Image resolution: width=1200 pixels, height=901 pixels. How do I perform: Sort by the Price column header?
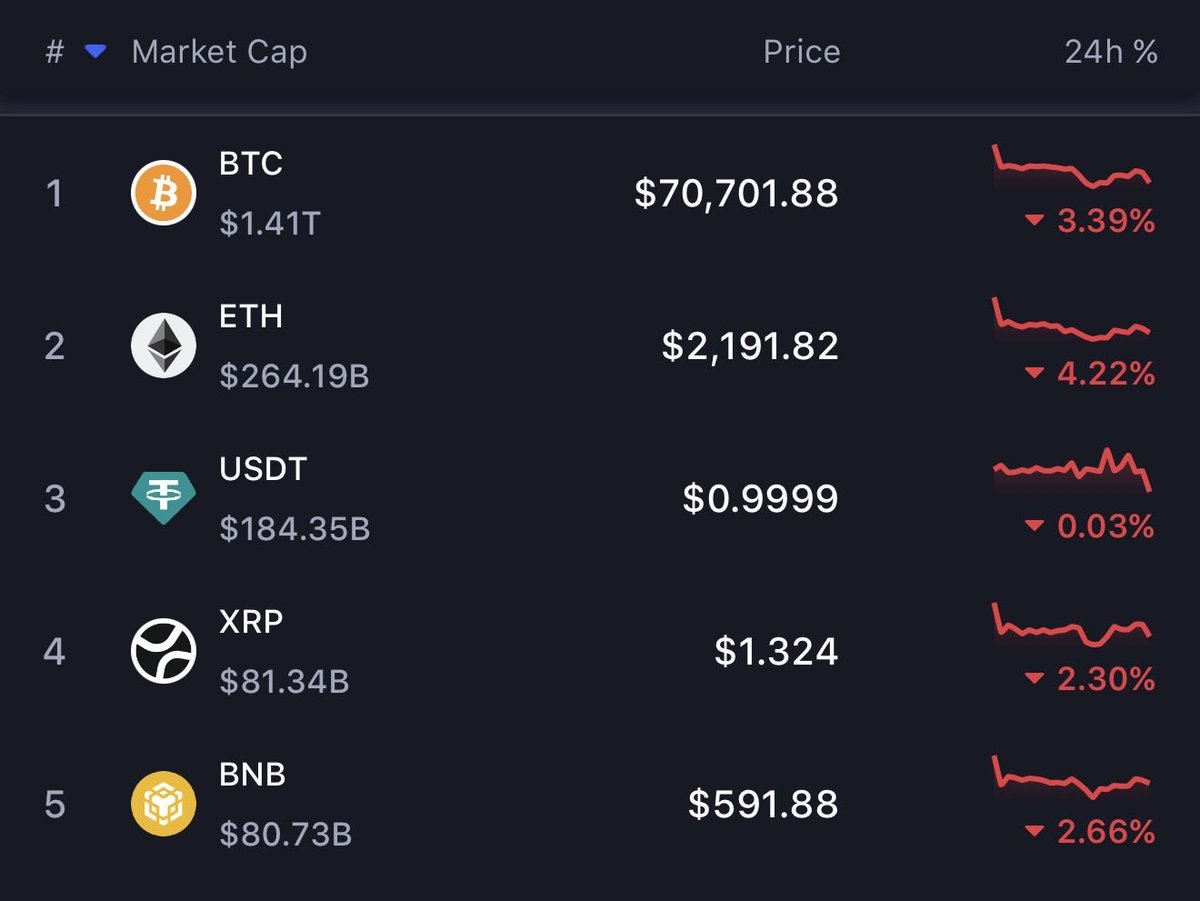coord(801,52)
